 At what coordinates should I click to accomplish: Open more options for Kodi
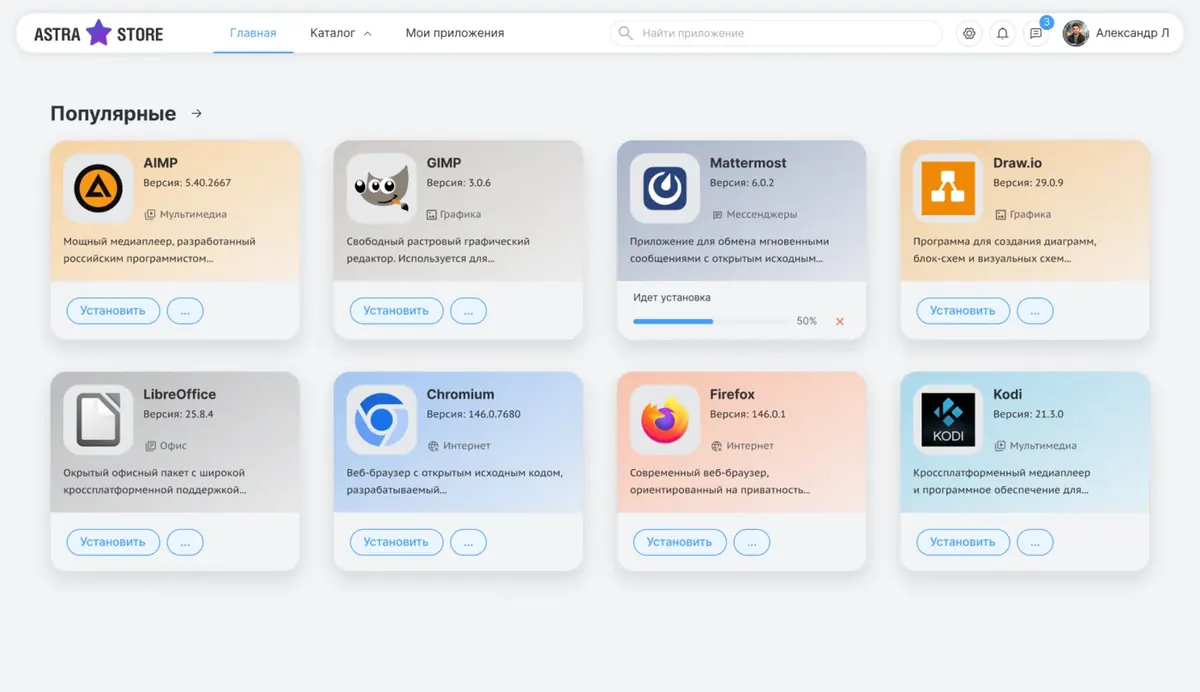click(x=1035, y=542)
